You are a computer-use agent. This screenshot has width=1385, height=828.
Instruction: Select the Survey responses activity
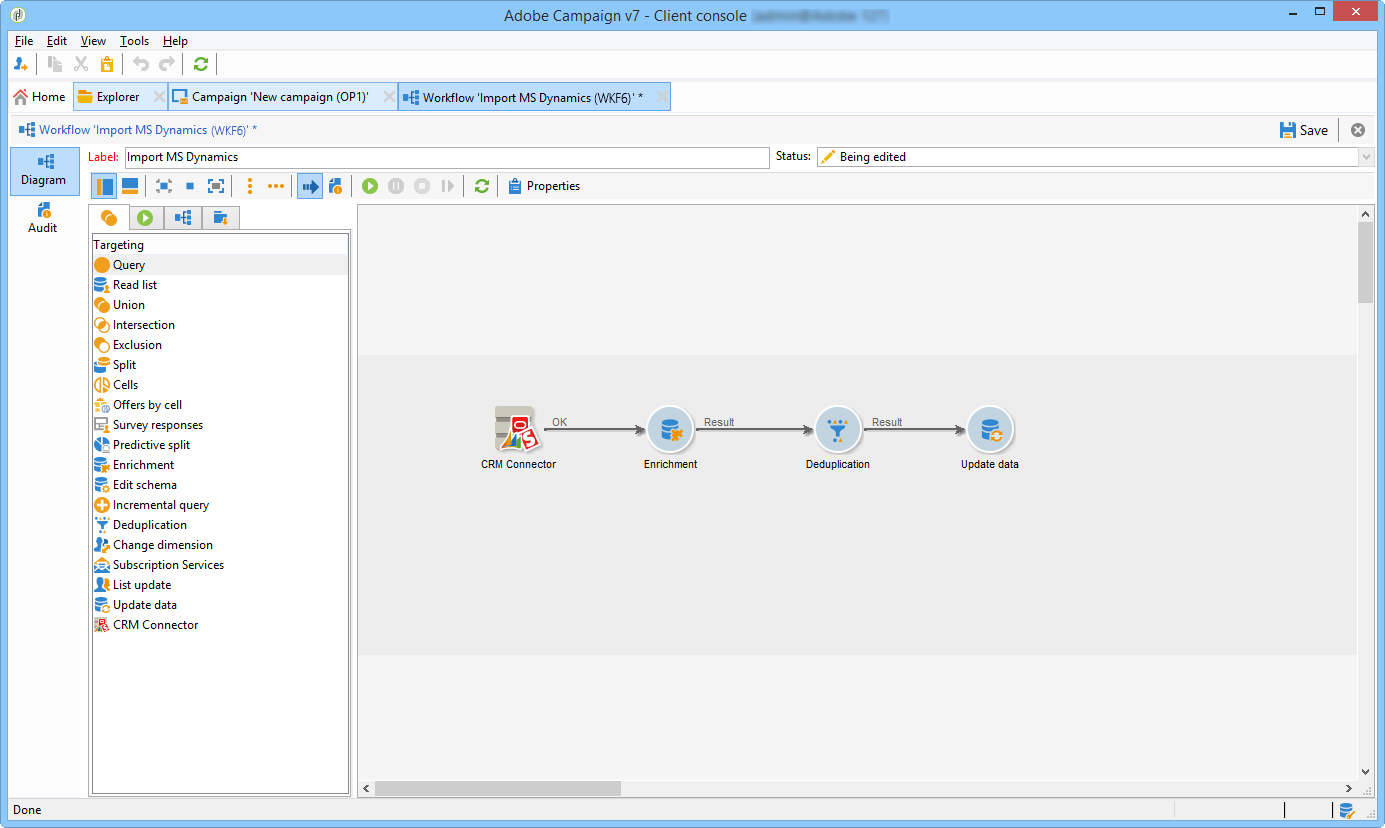(x=220, y=425)
